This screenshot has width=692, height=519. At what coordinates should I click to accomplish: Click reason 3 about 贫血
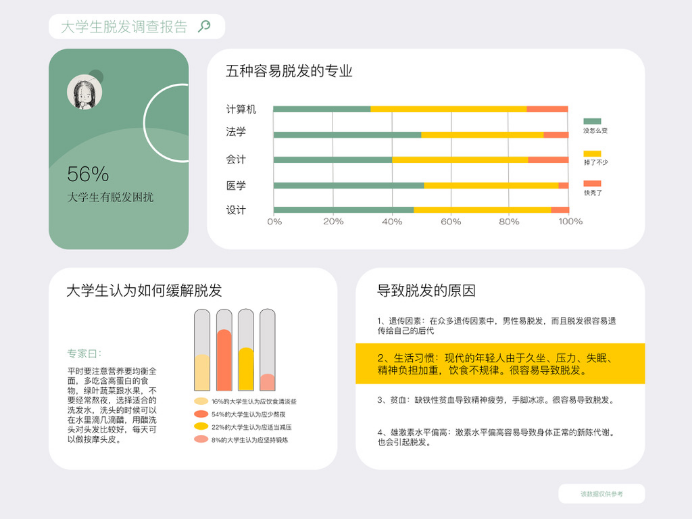(x=496, y=400)
